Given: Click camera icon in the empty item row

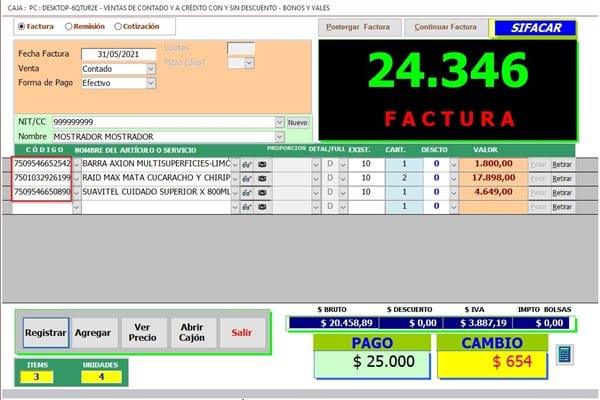Looking at the screenshot, I should point(262,207).
